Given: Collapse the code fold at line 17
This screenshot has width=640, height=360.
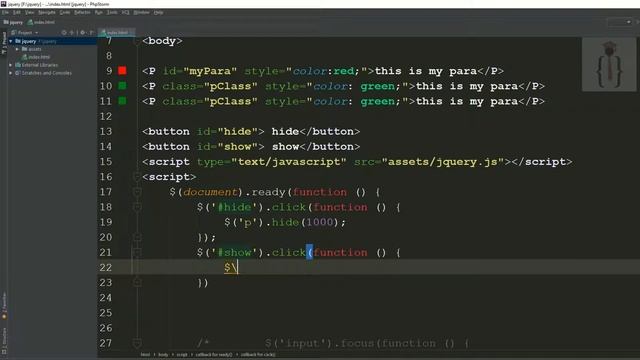Looking at the screenshot, I should [x=137, y=192].
